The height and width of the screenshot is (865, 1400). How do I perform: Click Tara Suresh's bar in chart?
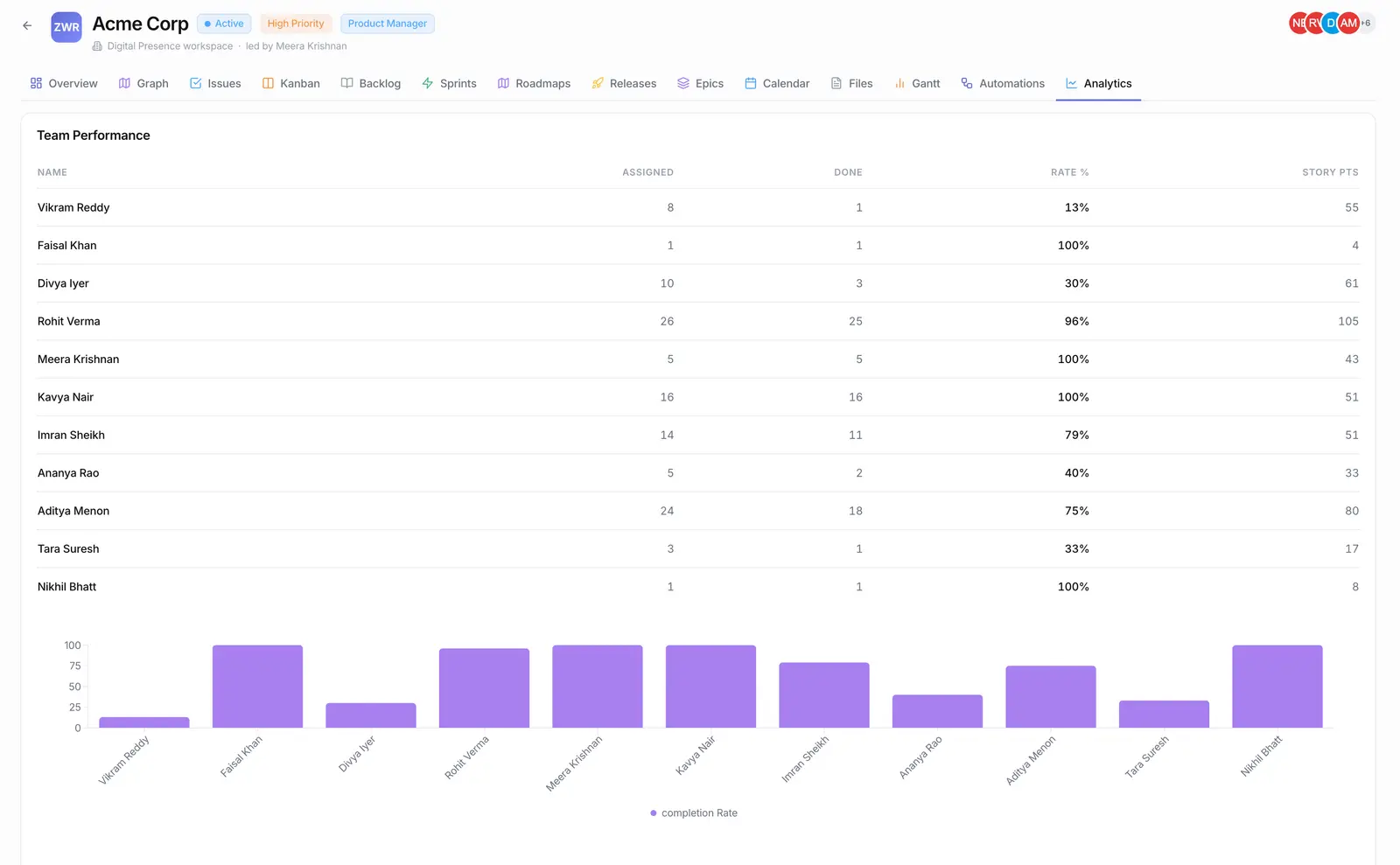coord(1164,714)
